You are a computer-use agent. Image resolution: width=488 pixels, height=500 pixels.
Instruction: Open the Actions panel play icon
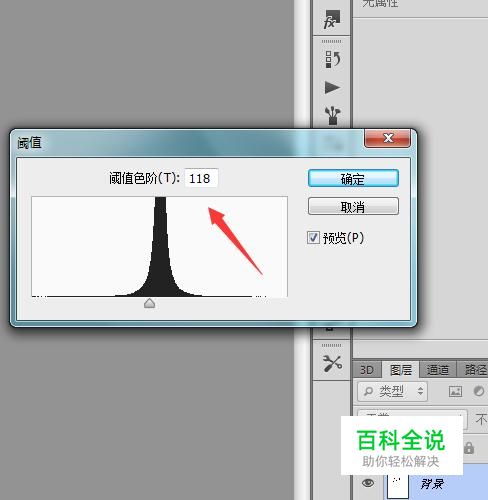pos(332,88)
